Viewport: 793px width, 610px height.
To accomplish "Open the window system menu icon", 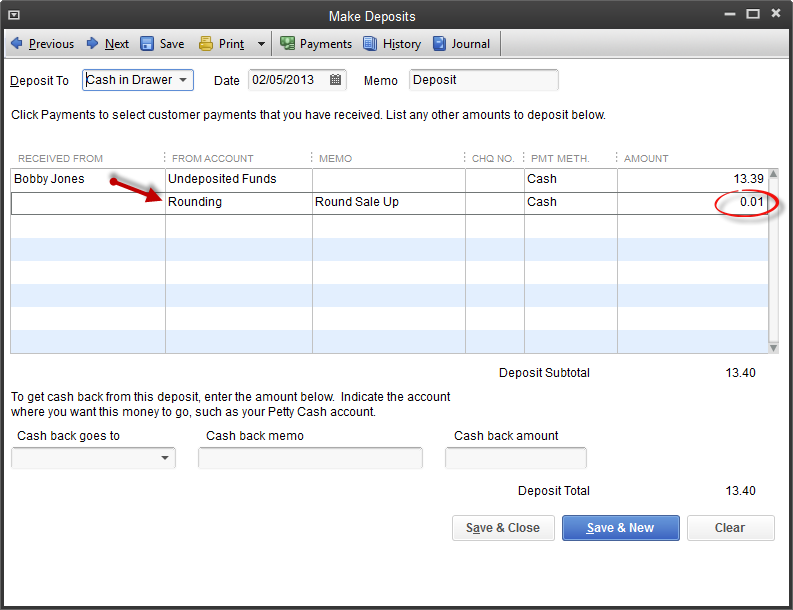I will [x=14, y=15].
